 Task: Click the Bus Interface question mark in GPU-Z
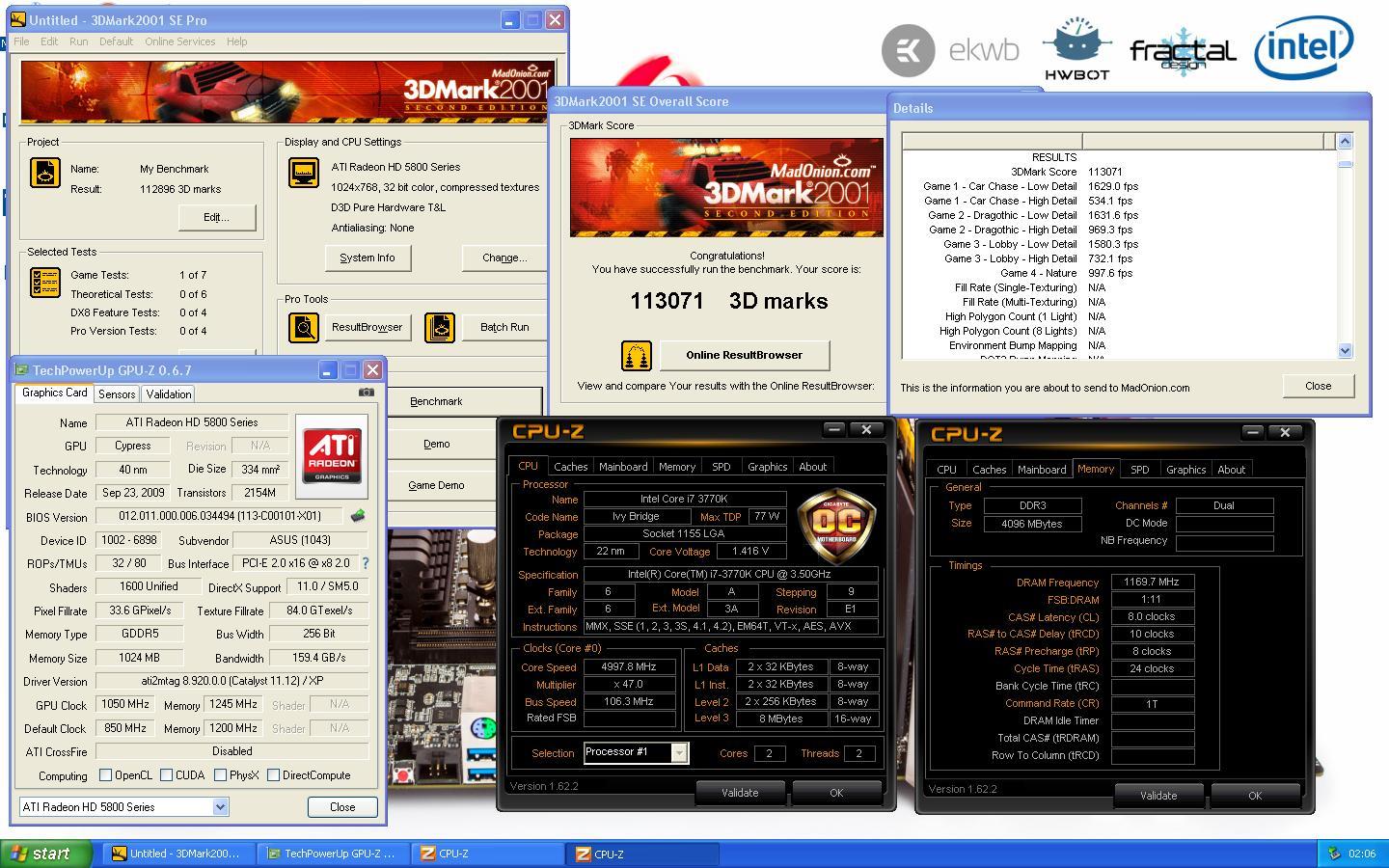[x=366, y=563]
